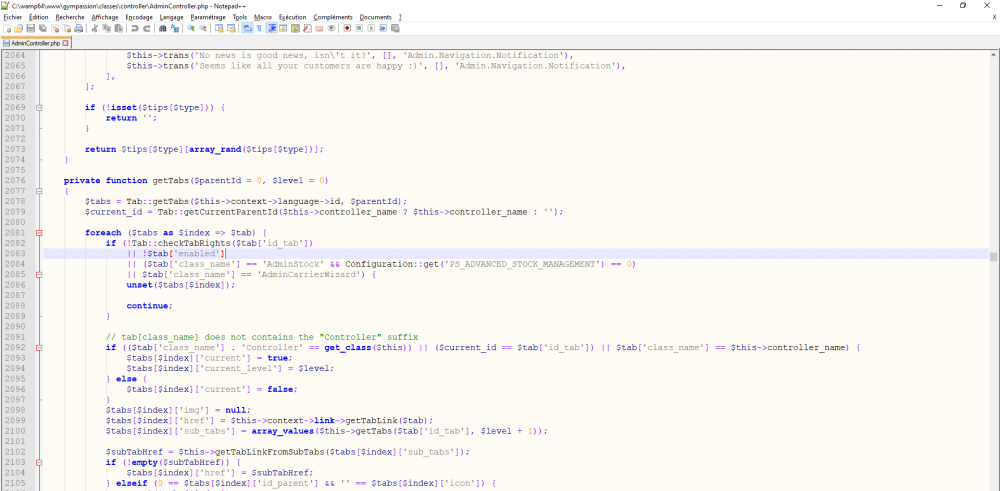The width and height of the screenshot is (1000, 491).
Task: Zoom in with magnifier plus icon
Action: tap(191, 28)
